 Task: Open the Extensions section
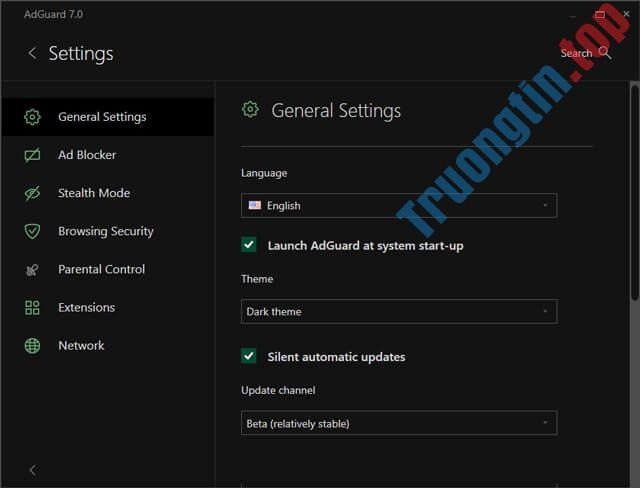coord(108,308)
